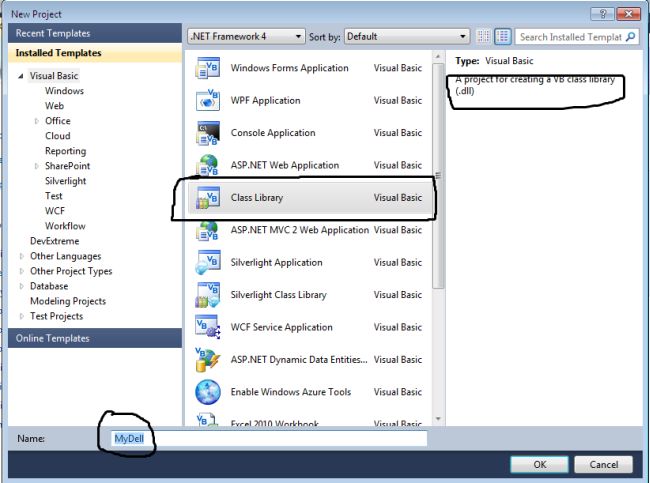Click the ASP.NET Web Application icon
The width and height of the screenshot is (650, 483).
point(207,165)
